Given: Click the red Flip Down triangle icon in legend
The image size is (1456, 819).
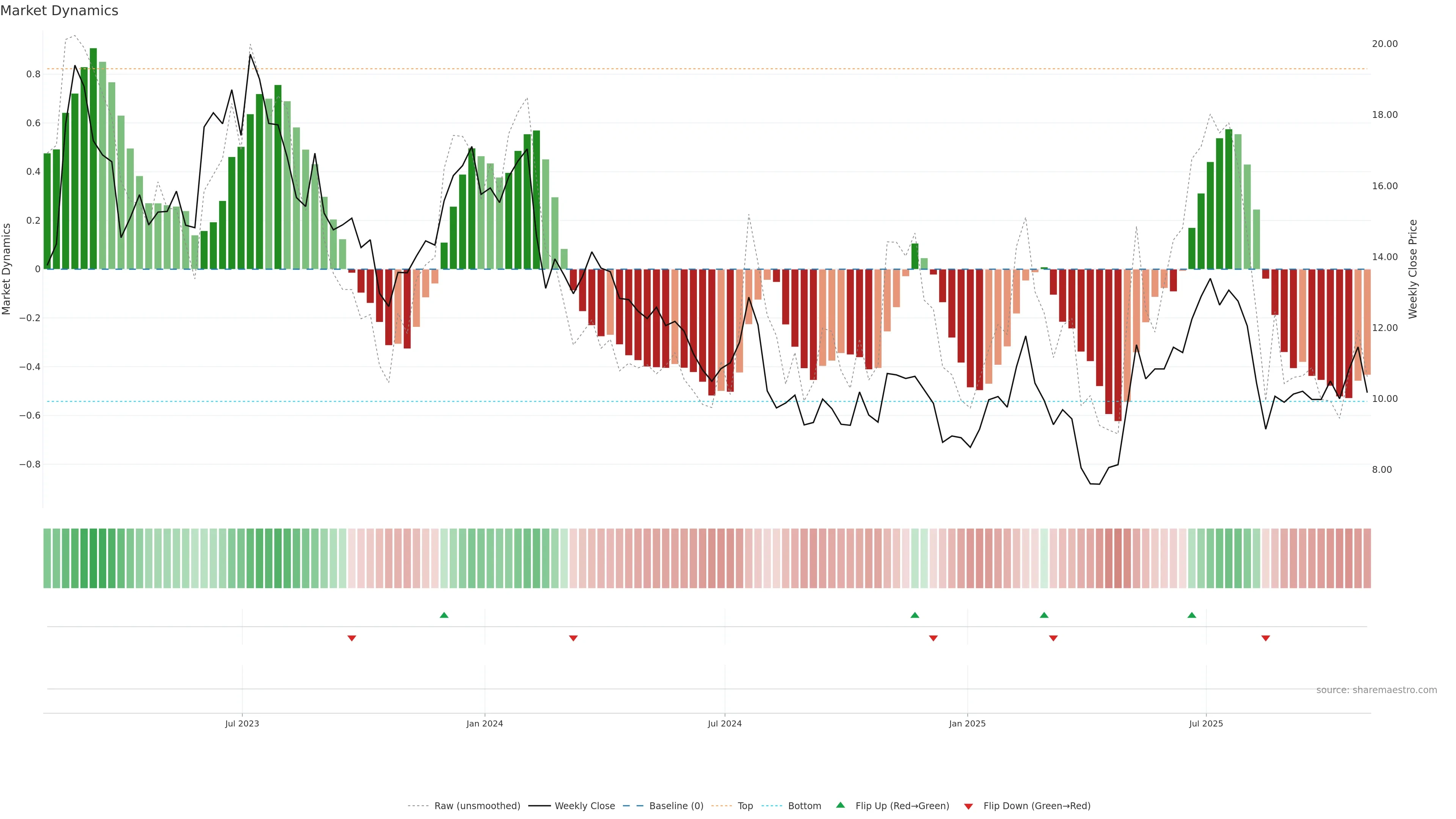Looking at the screenshot, I should click(968, 806).
